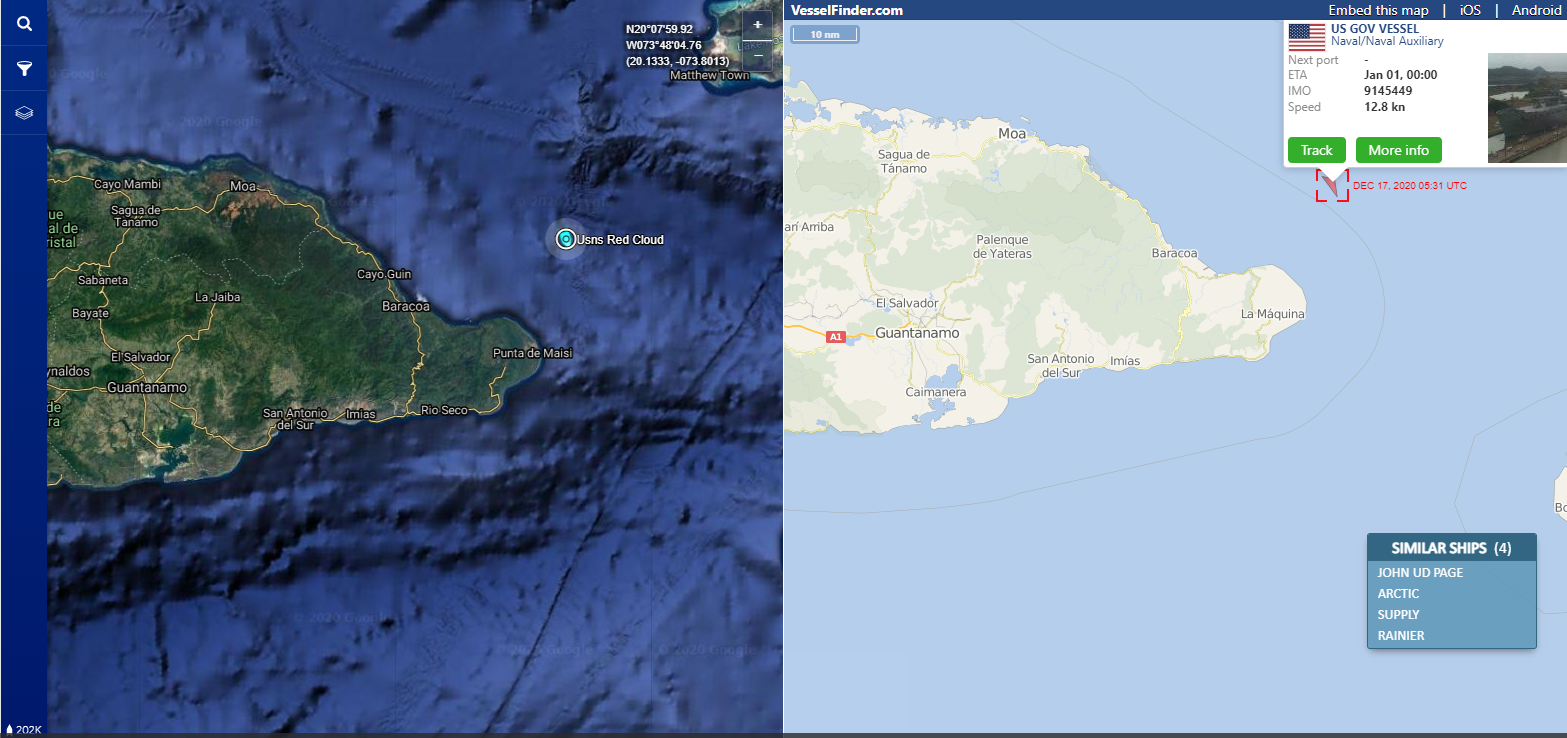This screenshot has height=738, width=1567.
Task: Click the More info button
Action: (1398, 150)
